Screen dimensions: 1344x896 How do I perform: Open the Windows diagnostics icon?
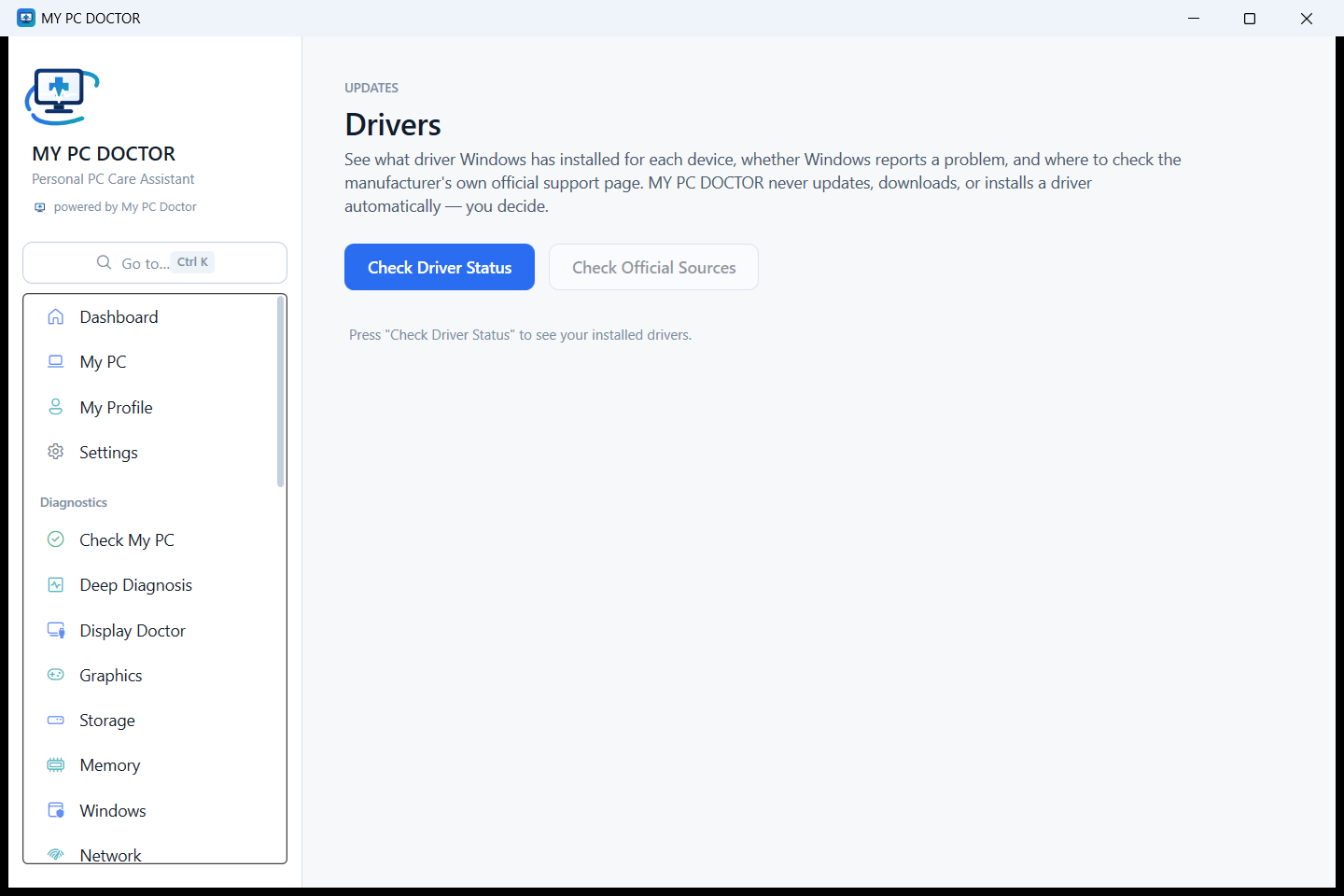pos(56,810)
